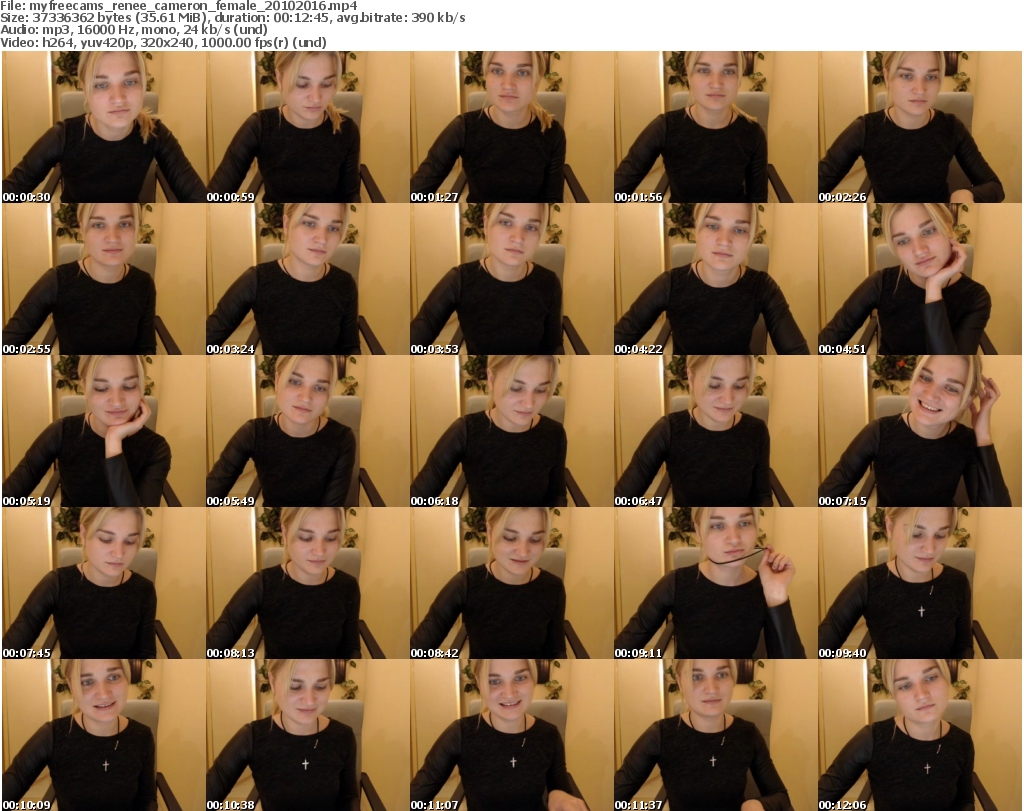Click the Video h264 info line
1024x811 pixels.
[x=163, y=42]
